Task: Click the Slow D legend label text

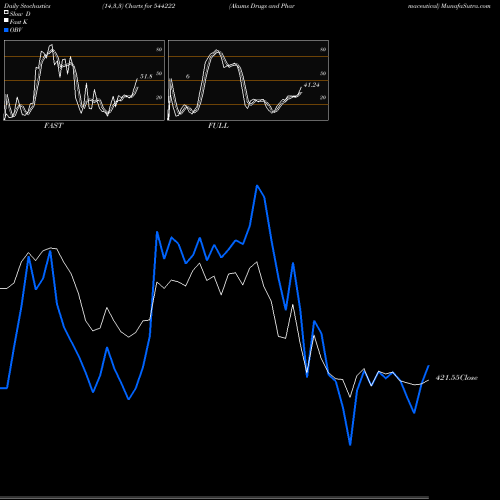Action: tap(20, 14)
